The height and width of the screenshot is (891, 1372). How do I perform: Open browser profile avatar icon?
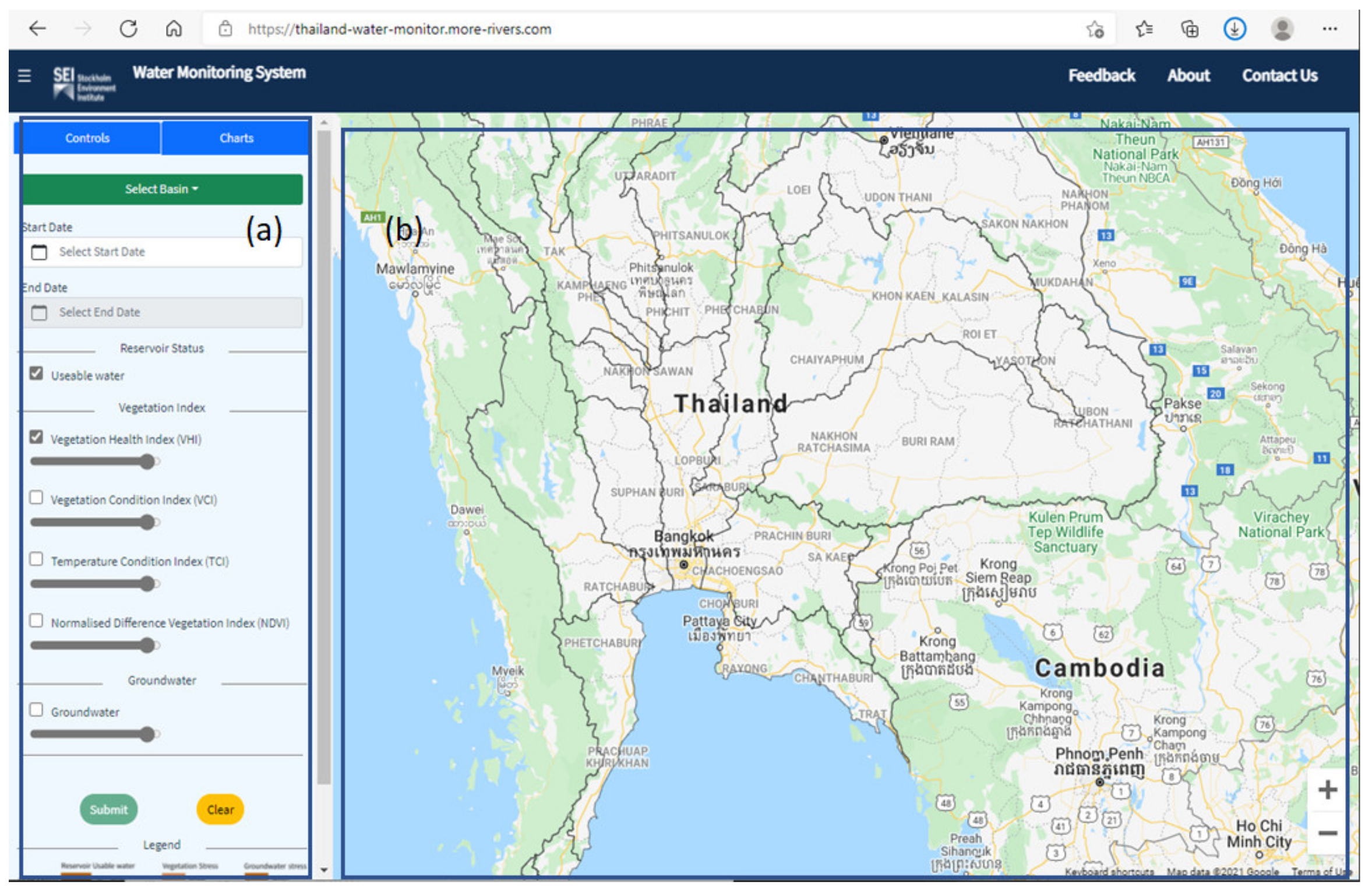1282,29
